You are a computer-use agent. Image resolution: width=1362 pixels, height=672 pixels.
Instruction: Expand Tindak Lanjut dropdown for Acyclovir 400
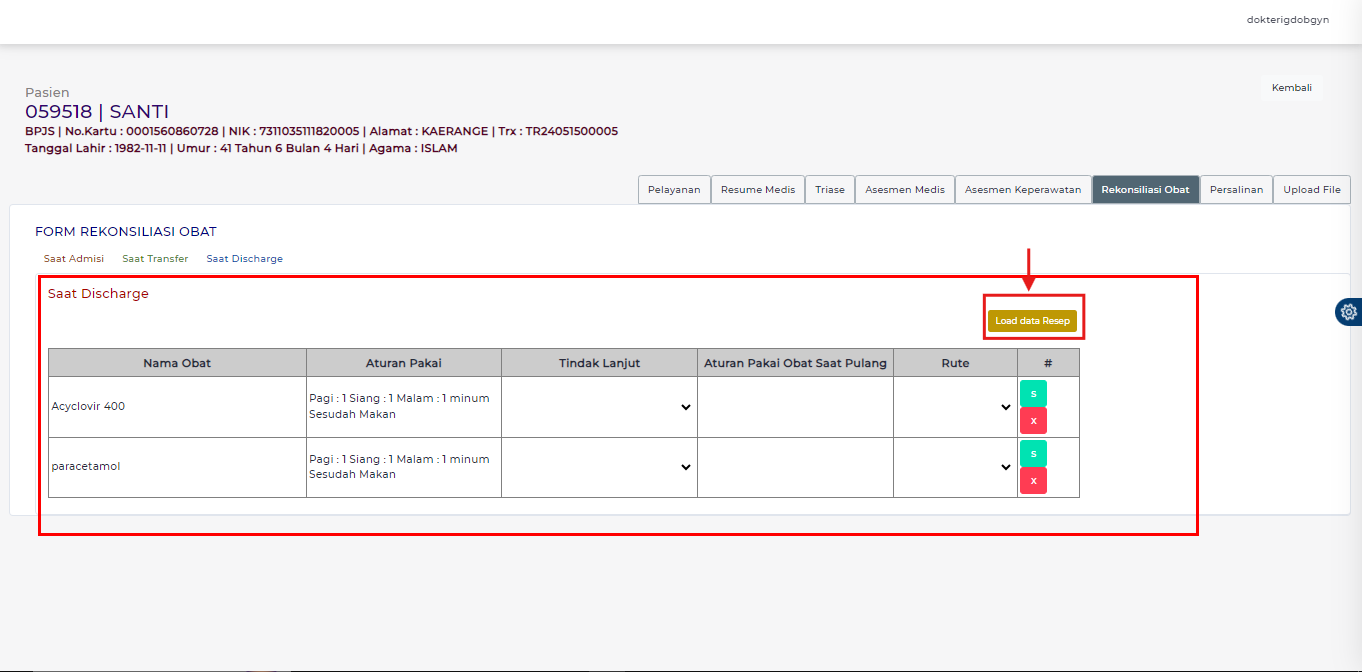pos(599,407)
